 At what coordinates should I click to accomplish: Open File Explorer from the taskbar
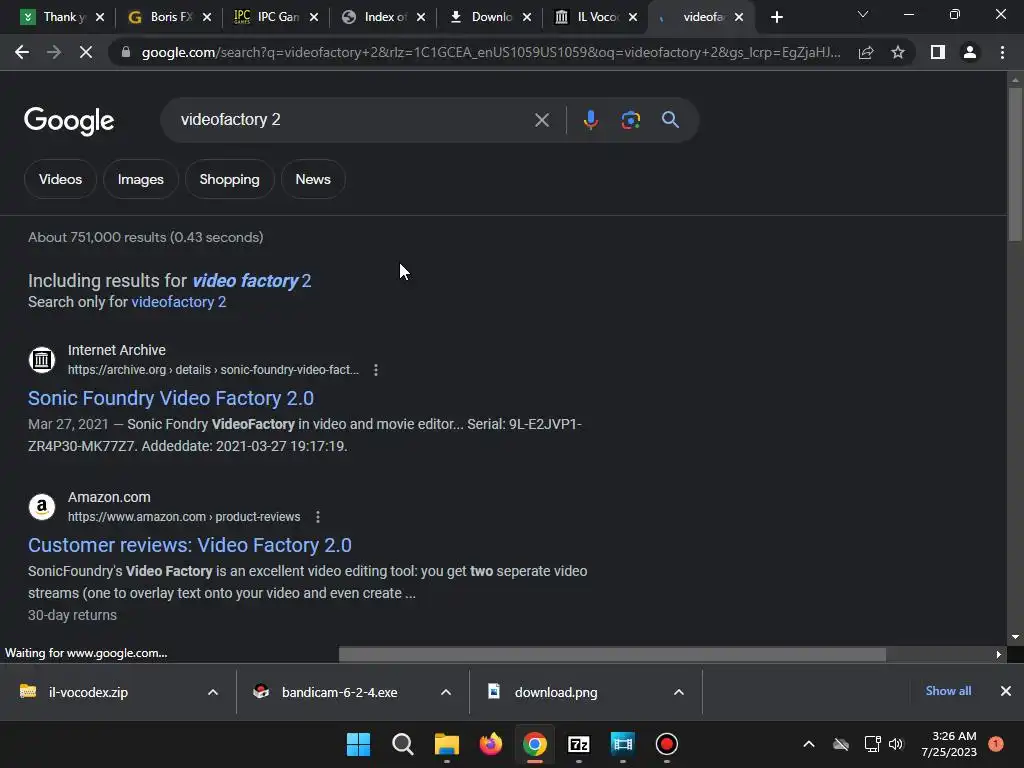point(447,744)
